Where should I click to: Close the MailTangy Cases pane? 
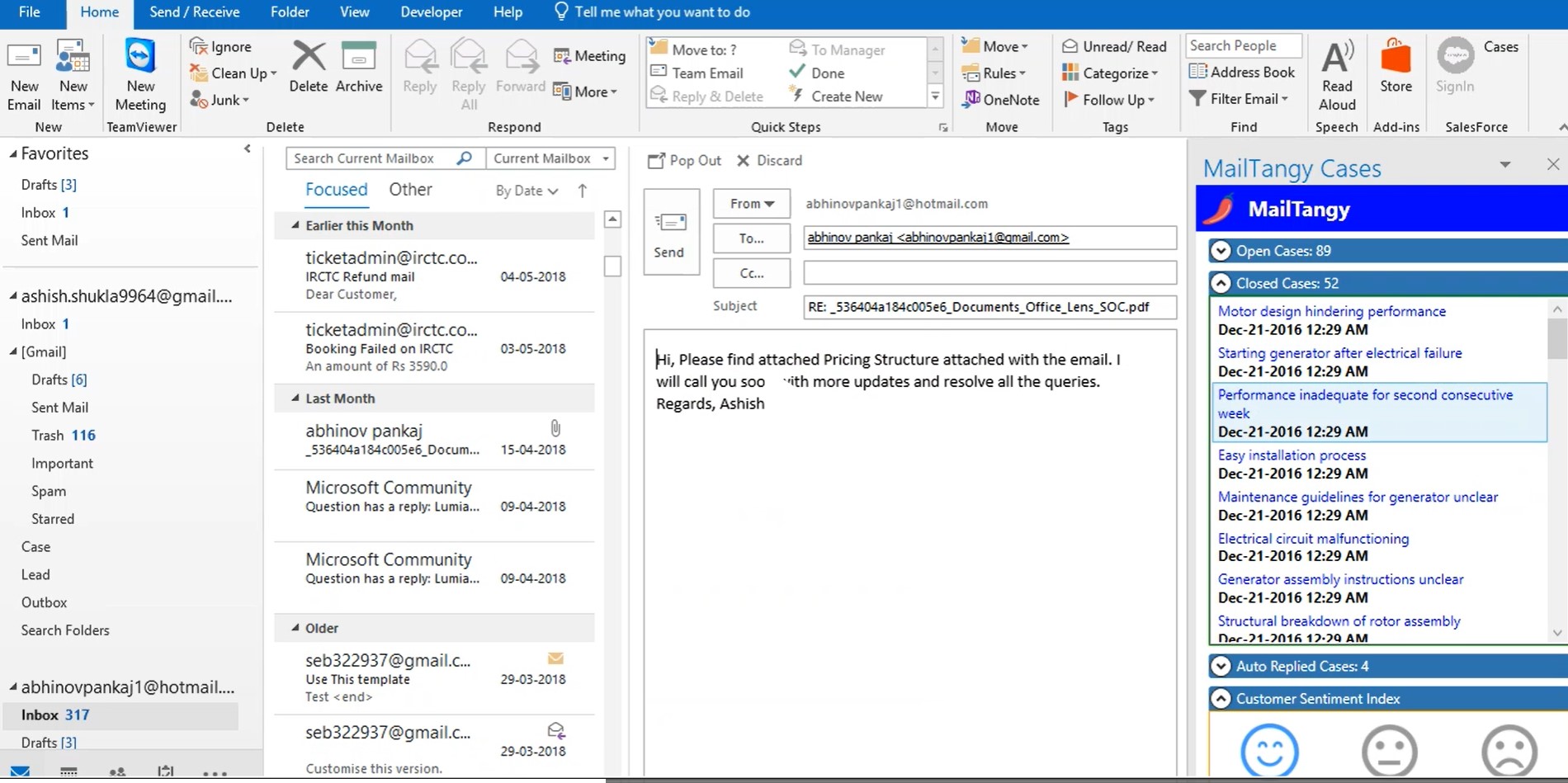click(x=1553, y=164)
